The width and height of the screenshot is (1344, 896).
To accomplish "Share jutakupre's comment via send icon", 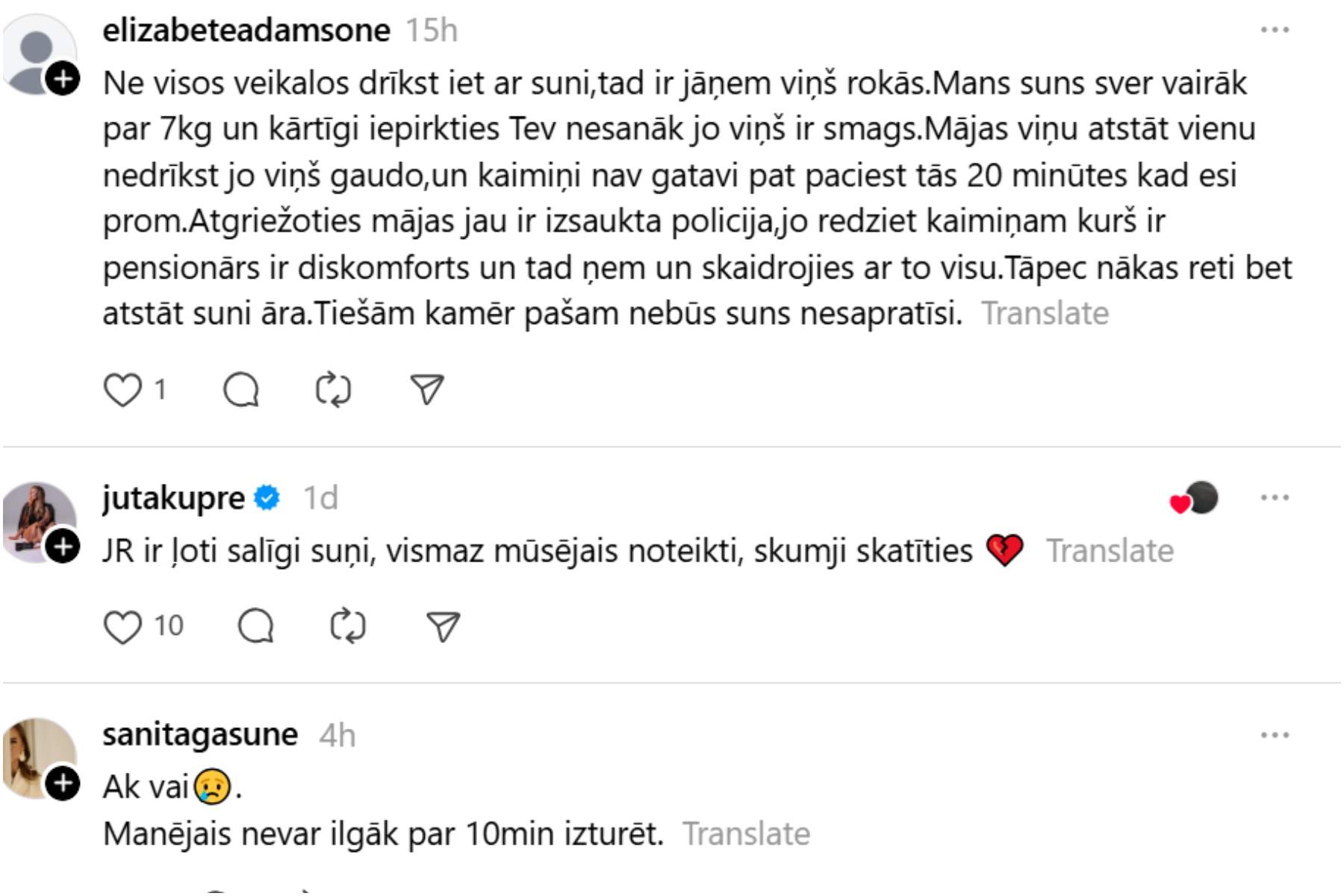I will tap(443, 626).
